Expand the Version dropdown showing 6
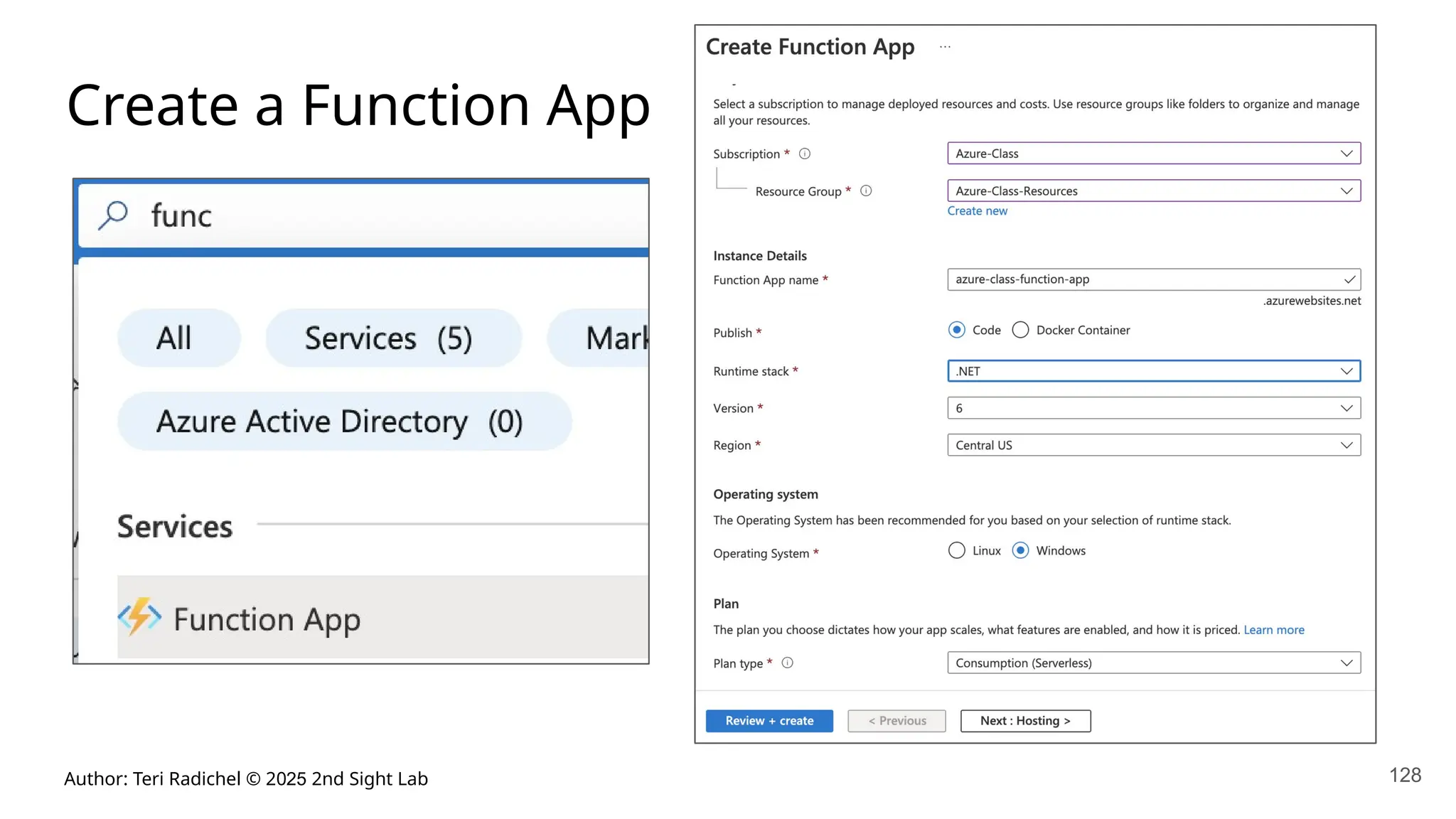Image resolution: width=1456 pixels, height=819 pixels. [x=1154, y=408]
